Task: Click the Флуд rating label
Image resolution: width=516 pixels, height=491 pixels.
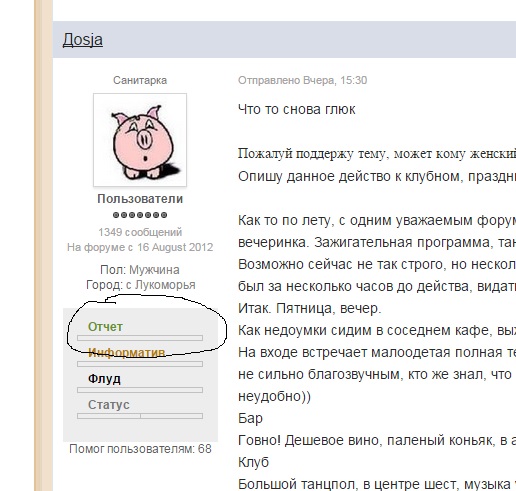Action: tap(104, 379)
